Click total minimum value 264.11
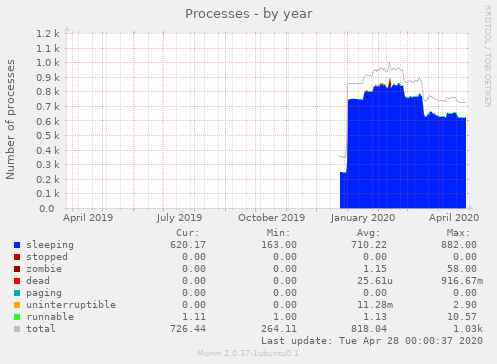Image resolution: width=497 pixels, height=364 pixels. click(x=279, y=329)
